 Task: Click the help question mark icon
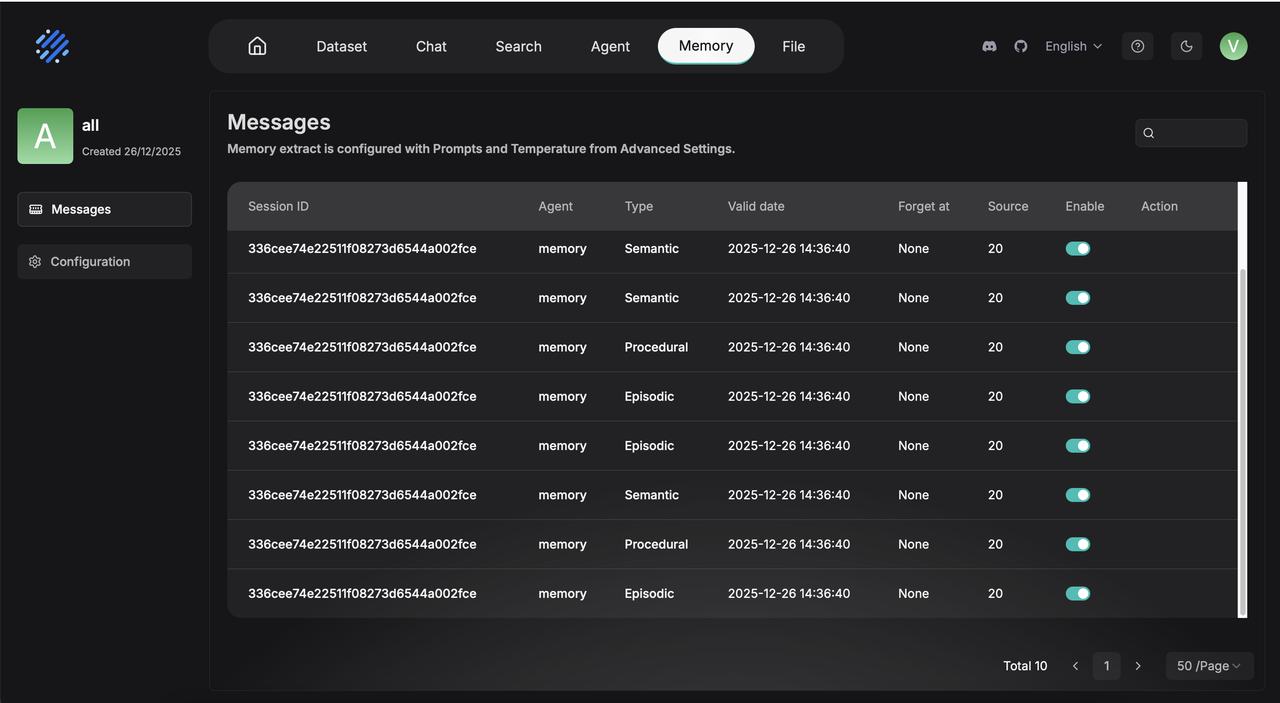coord(1137,46)
